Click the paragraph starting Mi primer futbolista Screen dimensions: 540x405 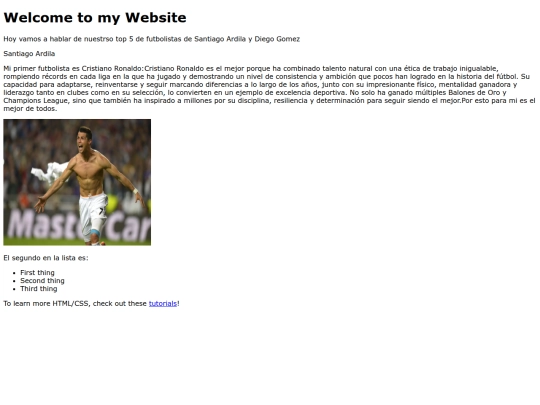point(269,89)
